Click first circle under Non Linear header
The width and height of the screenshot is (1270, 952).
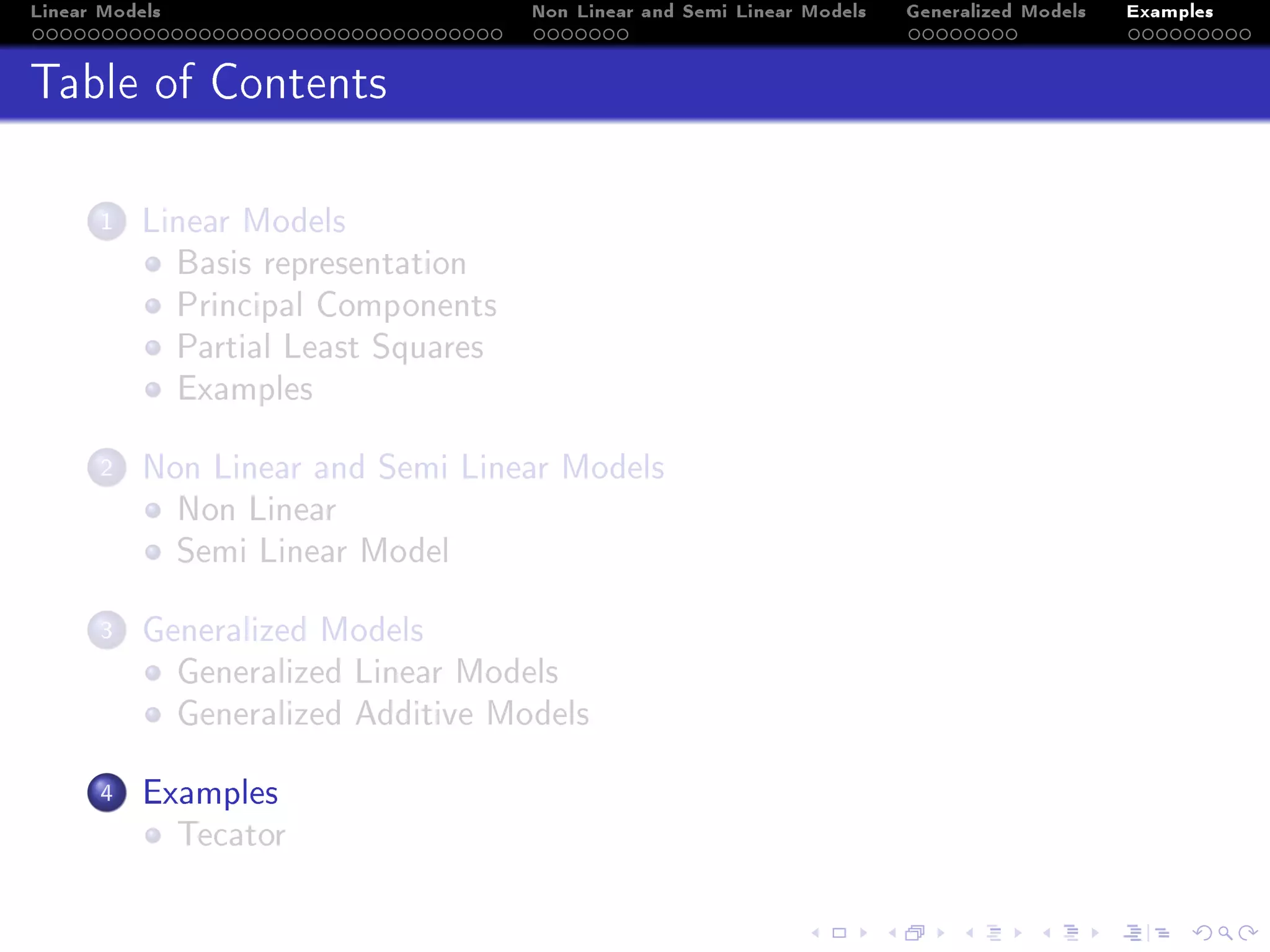pos(540,35)
